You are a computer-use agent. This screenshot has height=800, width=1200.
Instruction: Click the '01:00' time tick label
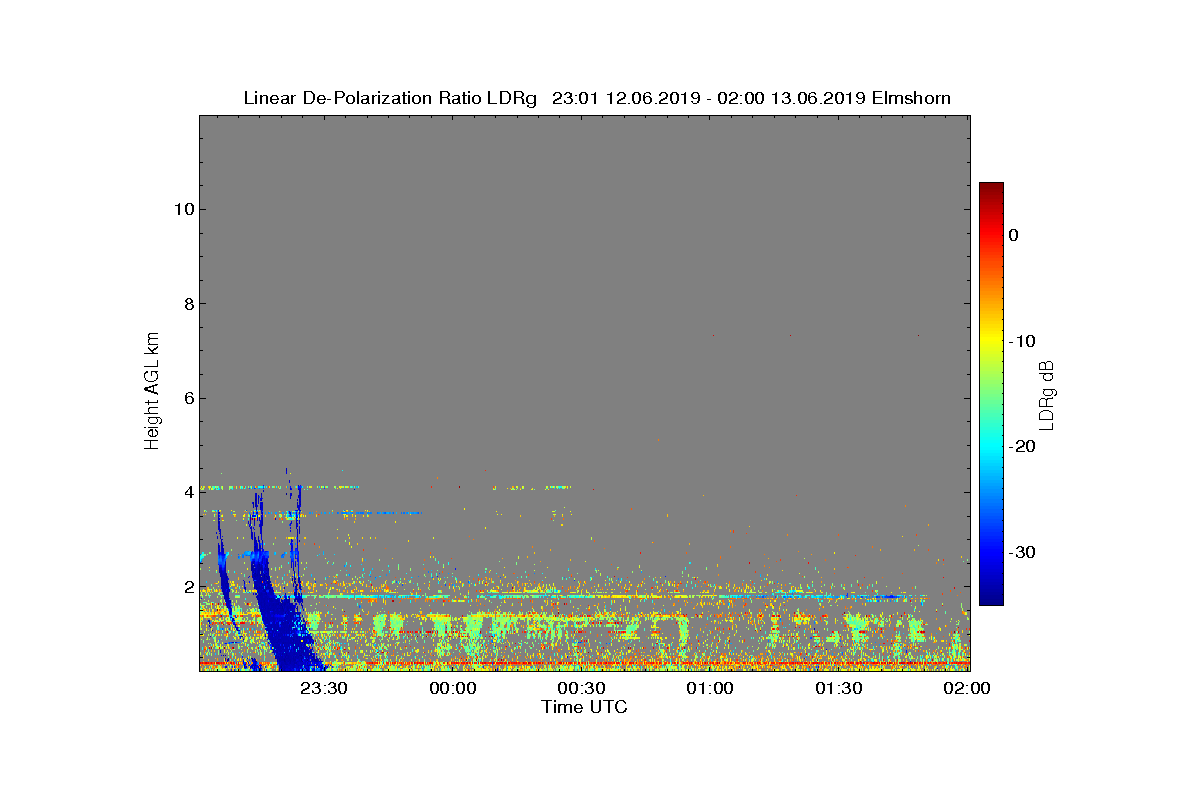coord(710,689)
